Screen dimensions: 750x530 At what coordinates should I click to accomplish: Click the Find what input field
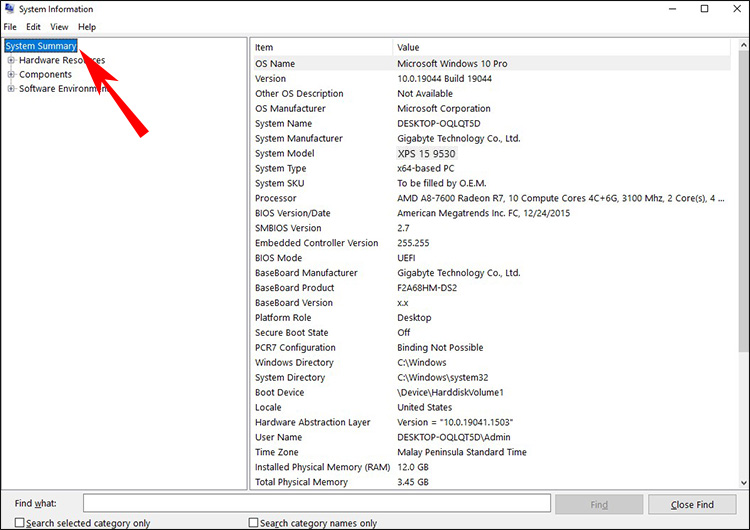(x=317, y=503)
